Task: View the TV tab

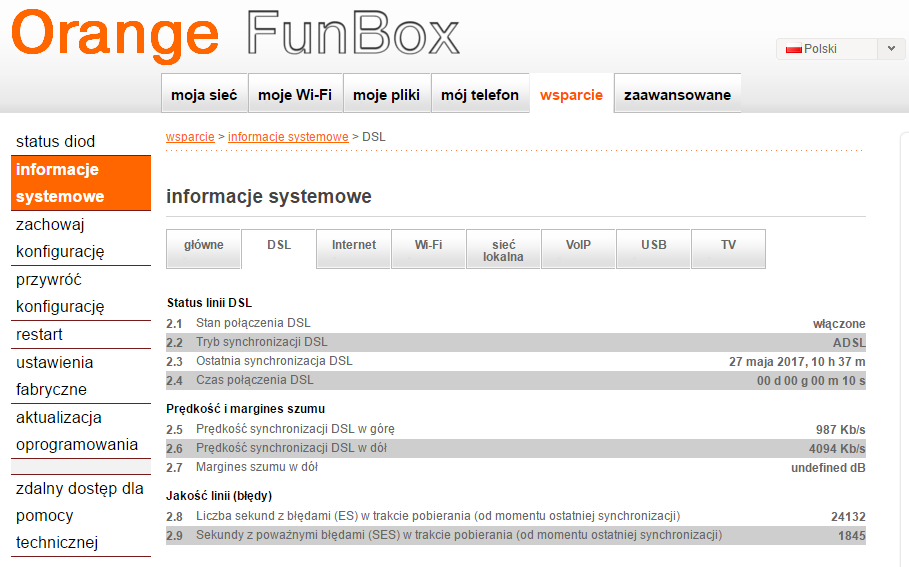Action: (728, 245)
